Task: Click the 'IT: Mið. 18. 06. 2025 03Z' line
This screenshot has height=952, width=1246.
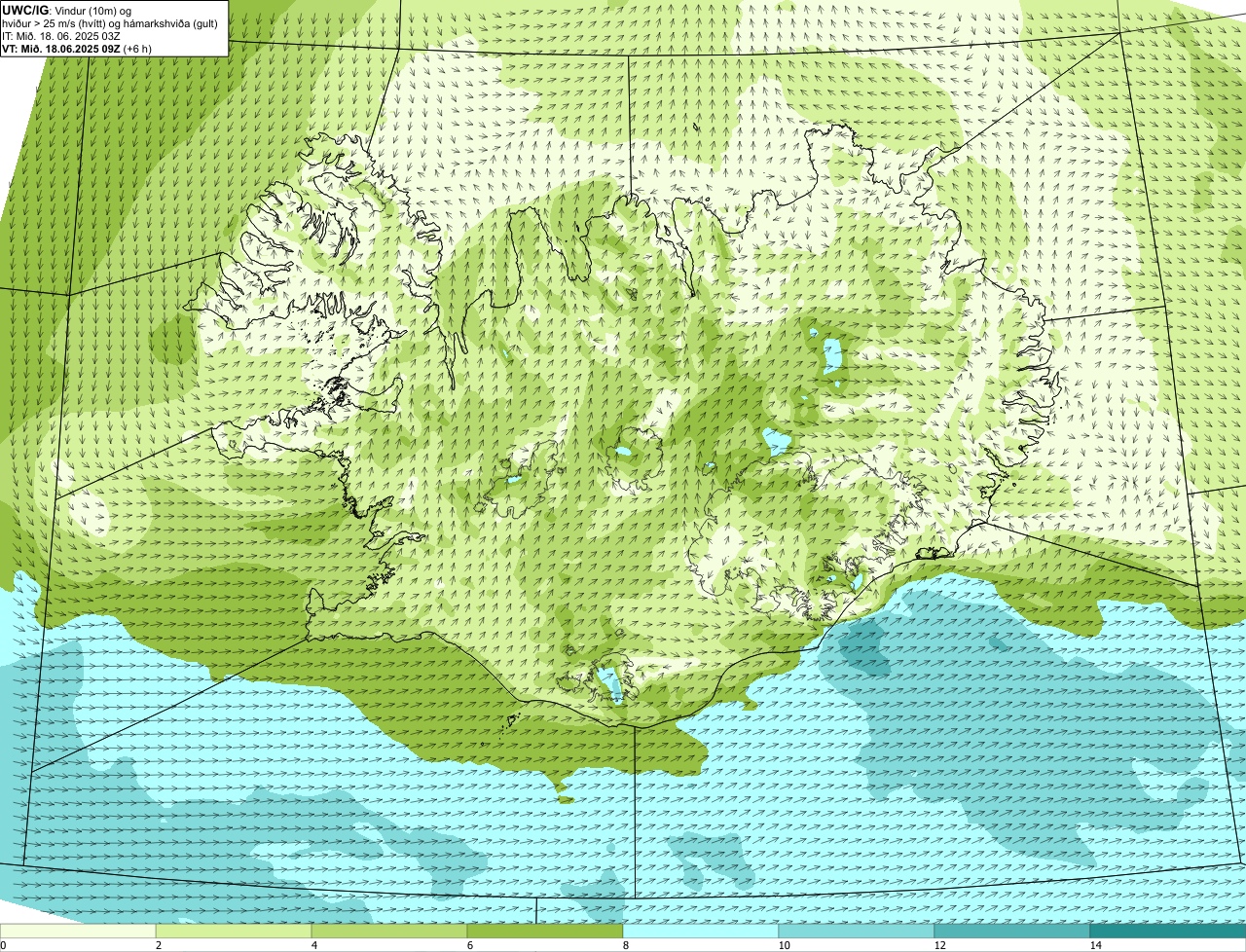Action: coord(61,36)
